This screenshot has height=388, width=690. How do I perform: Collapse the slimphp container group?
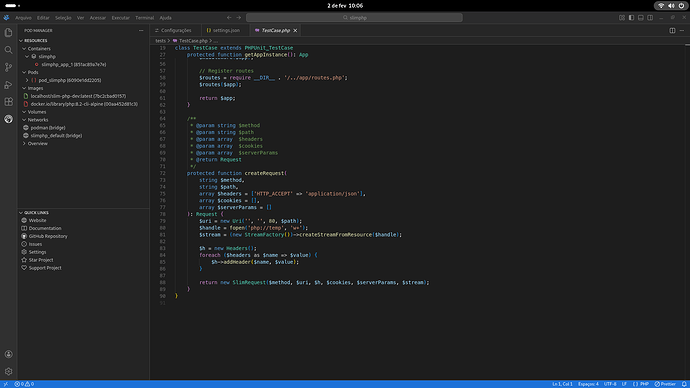click(27, 57)
